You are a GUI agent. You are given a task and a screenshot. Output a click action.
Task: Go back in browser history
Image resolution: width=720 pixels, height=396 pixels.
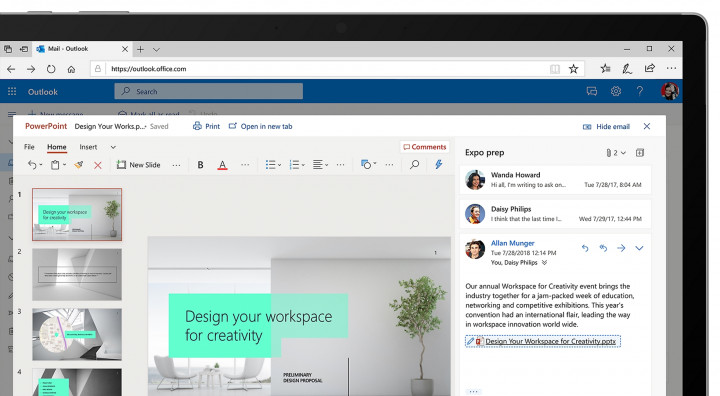pos(11,69)
